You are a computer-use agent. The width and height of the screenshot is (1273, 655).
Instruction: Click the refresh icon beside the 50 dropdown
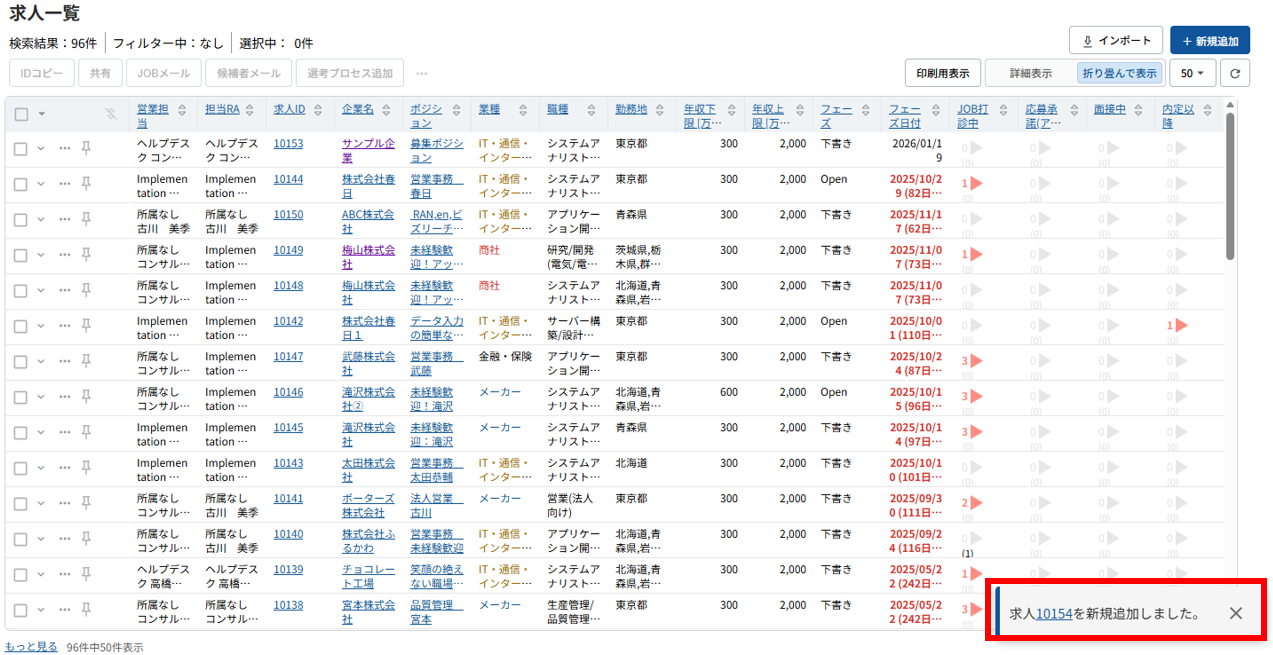click(x=1236, y=73)
